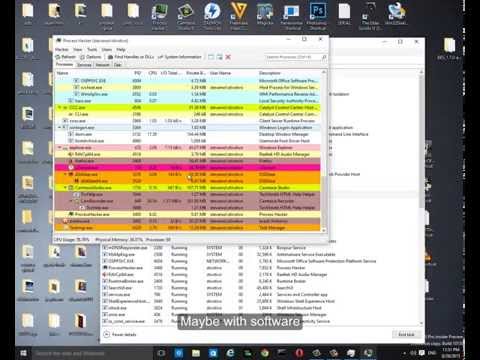Open the DAEMON Tools desktop shortcut

point(212,15)
